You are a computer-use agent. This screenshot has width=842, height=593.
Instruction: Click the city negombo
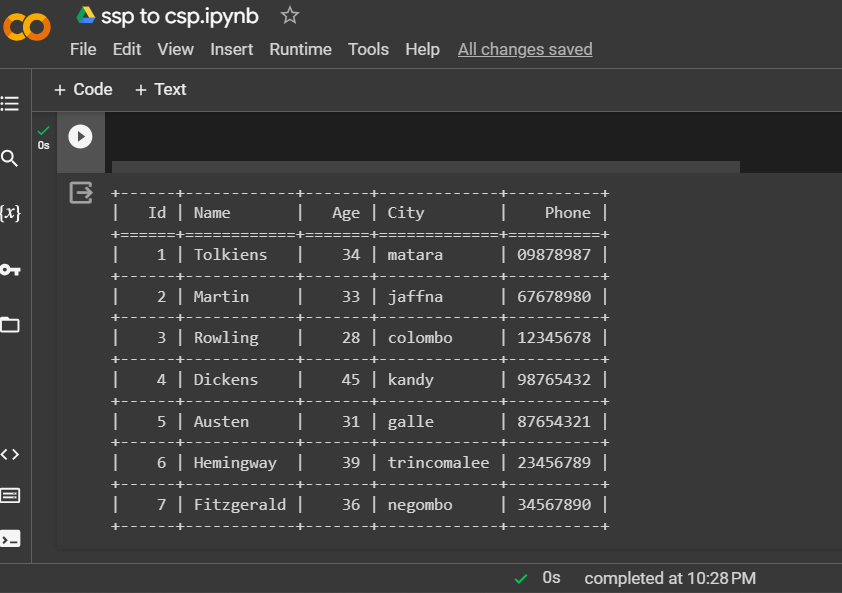pyautogui.click(x=420, y=505)
